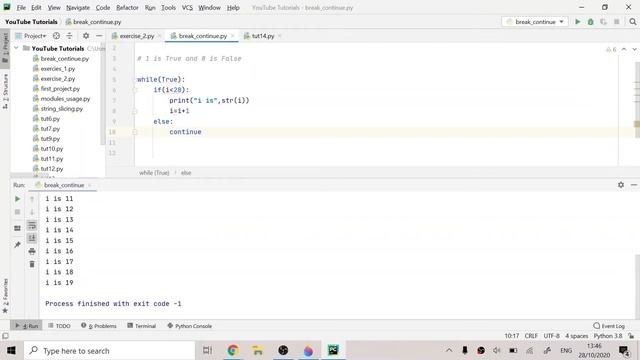Open the Refactor menu
640x360 pixels.
tap(127, 7)
